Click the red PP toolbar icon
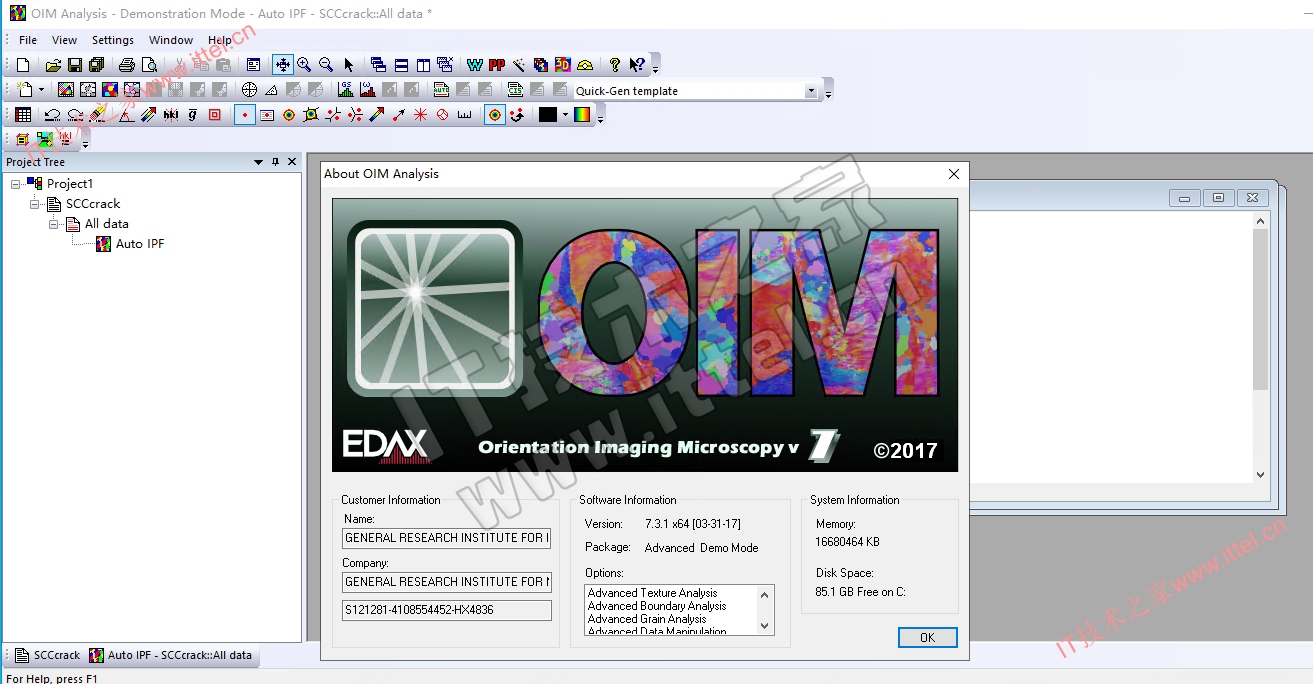 pyautogui.click(x=497, y=65)
